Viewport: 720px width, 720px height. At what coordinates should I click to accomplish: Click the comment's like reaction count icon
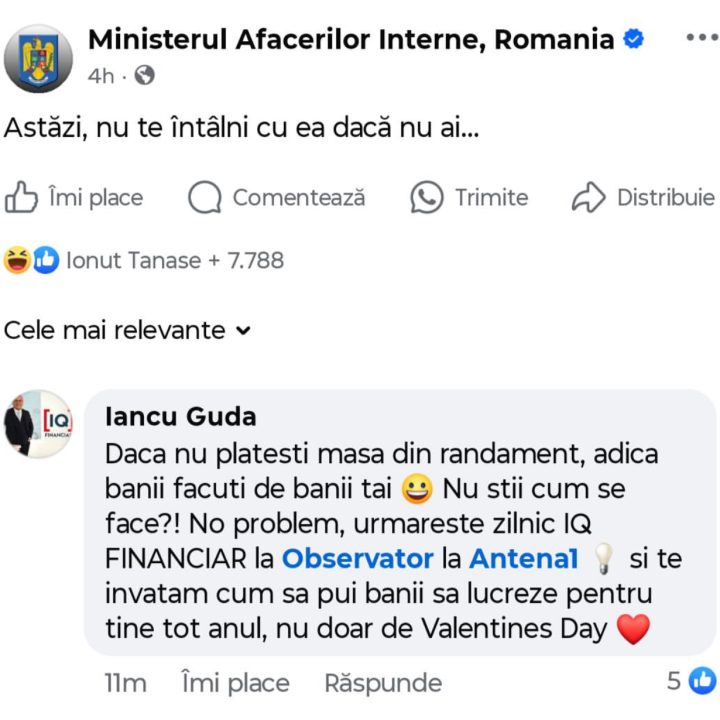click(703, 681)
